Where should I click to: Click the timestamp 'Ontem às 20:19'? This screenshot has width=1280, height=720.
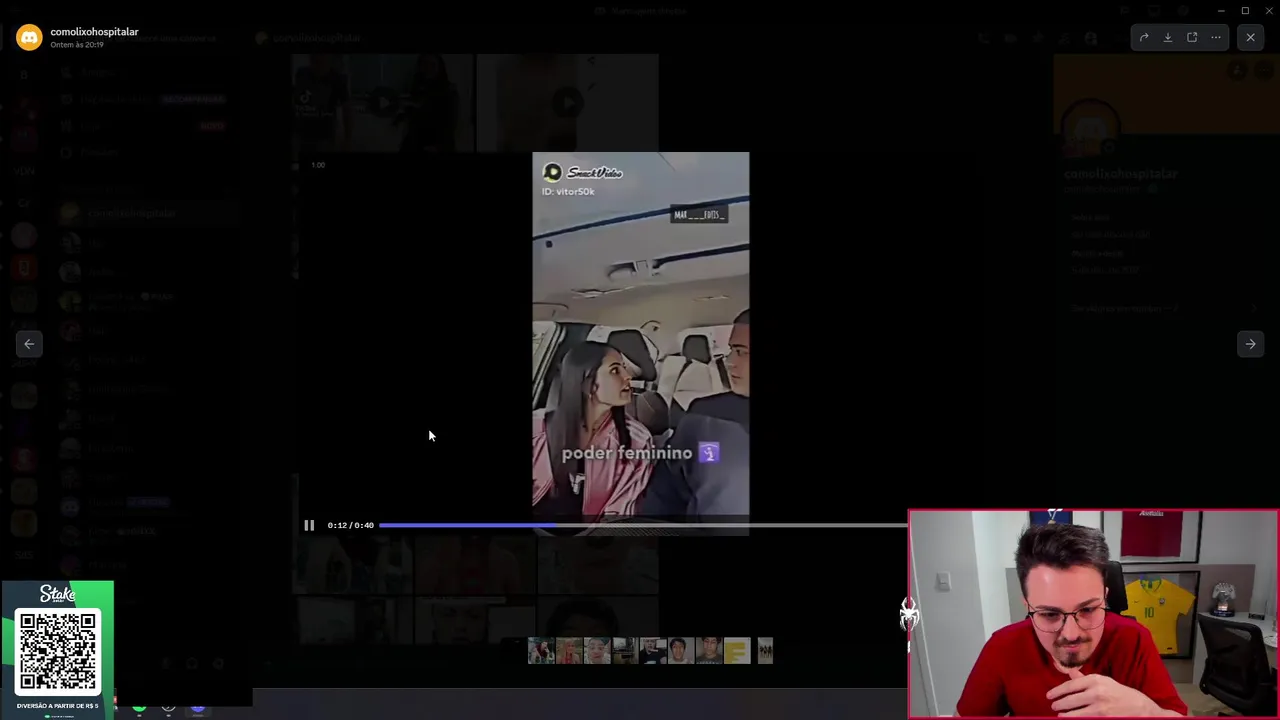pyautogui.click(x=77, y=45)
